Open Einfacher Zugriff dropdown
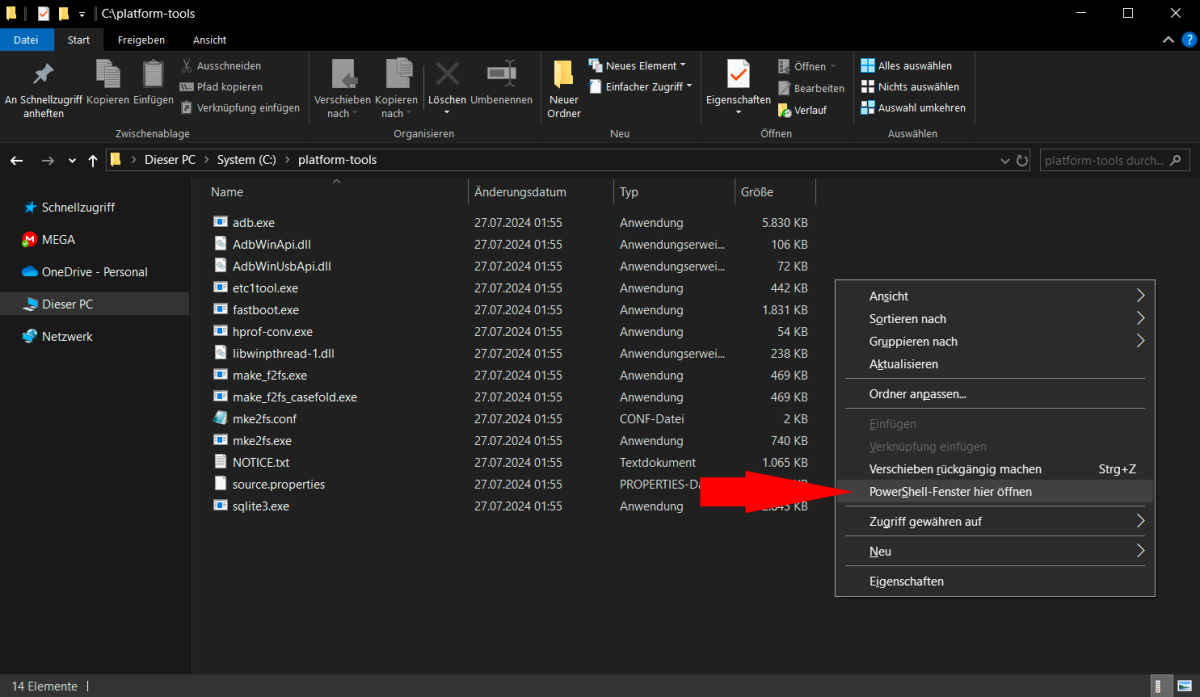The image size is (1200, 697). pyautogui.click(x=640, y=87)
